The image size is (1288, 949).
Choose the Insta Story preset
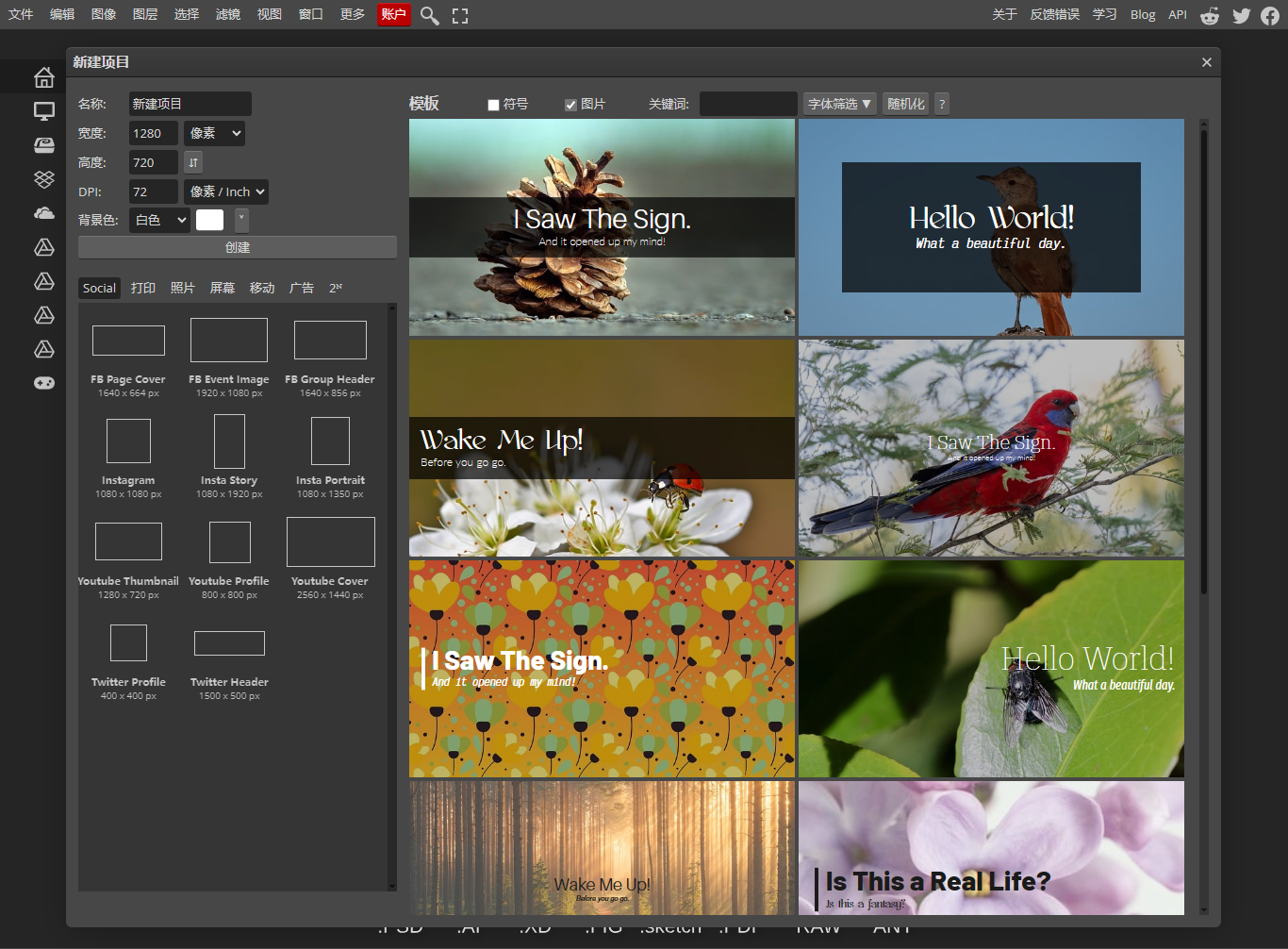click(x=229, y=458)
